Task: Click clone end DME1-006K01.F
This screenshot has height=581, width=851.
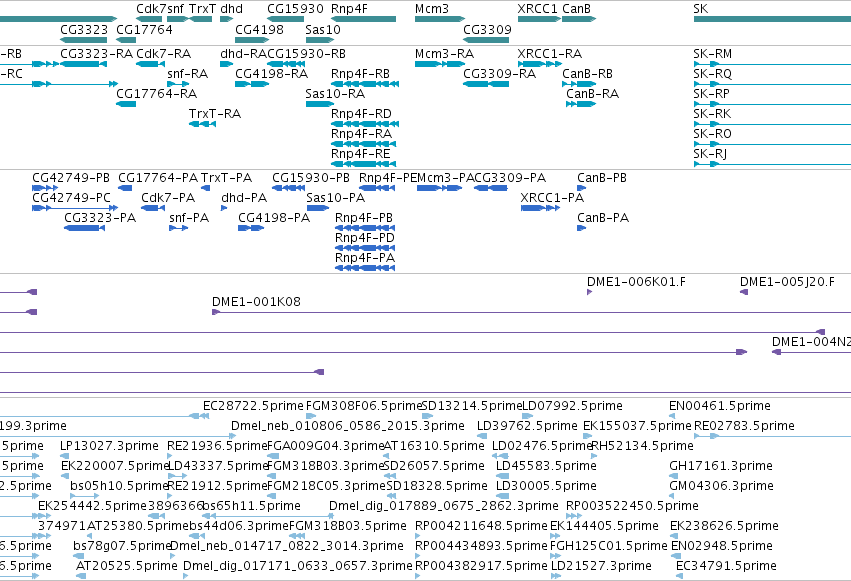Action: 589,292
